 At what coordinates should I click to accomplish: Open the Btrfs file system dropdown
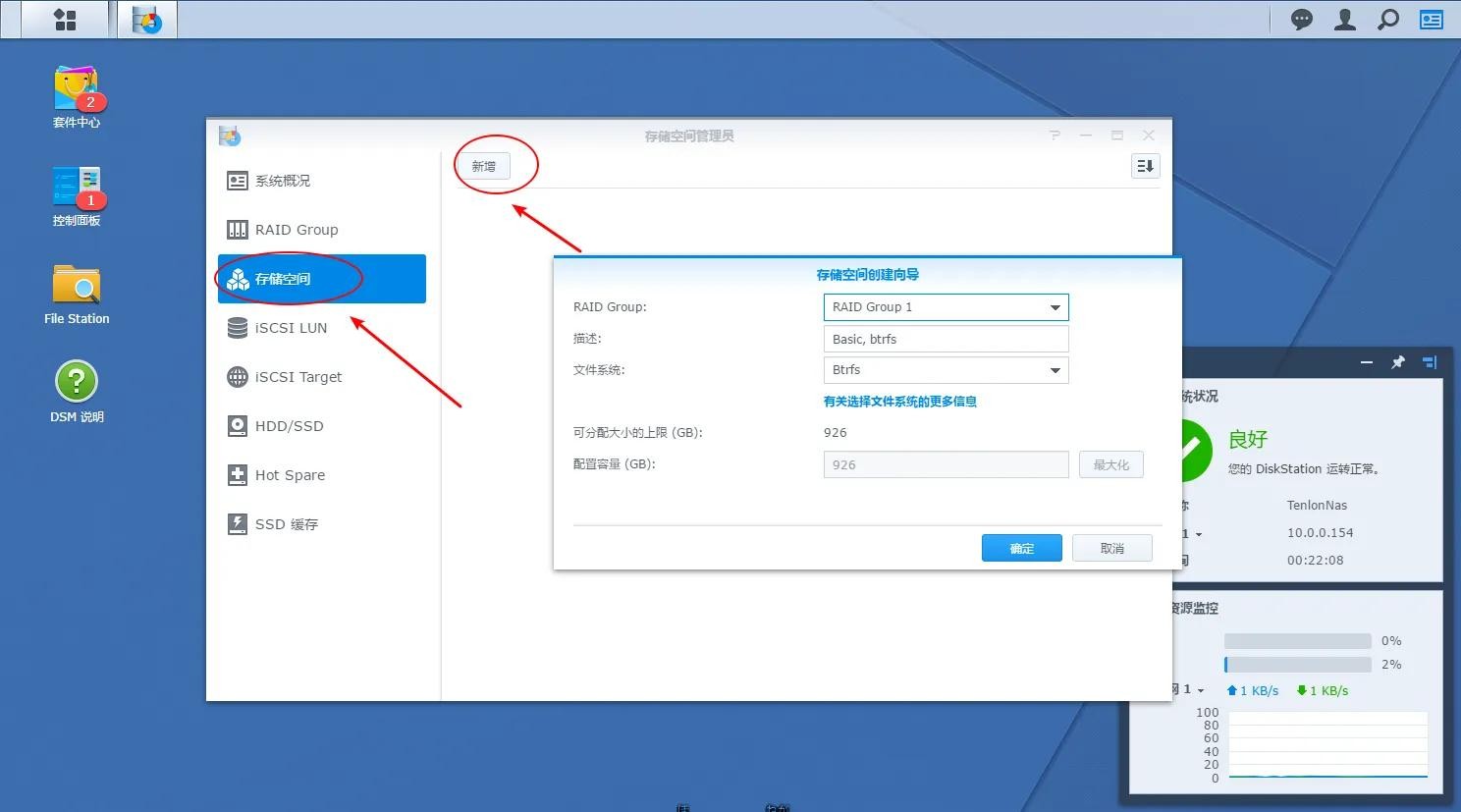point(1055,370)
